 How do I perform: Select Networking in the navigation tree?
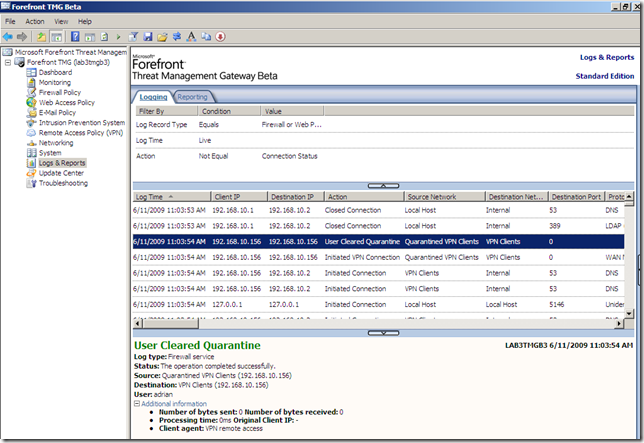point(56,143)
